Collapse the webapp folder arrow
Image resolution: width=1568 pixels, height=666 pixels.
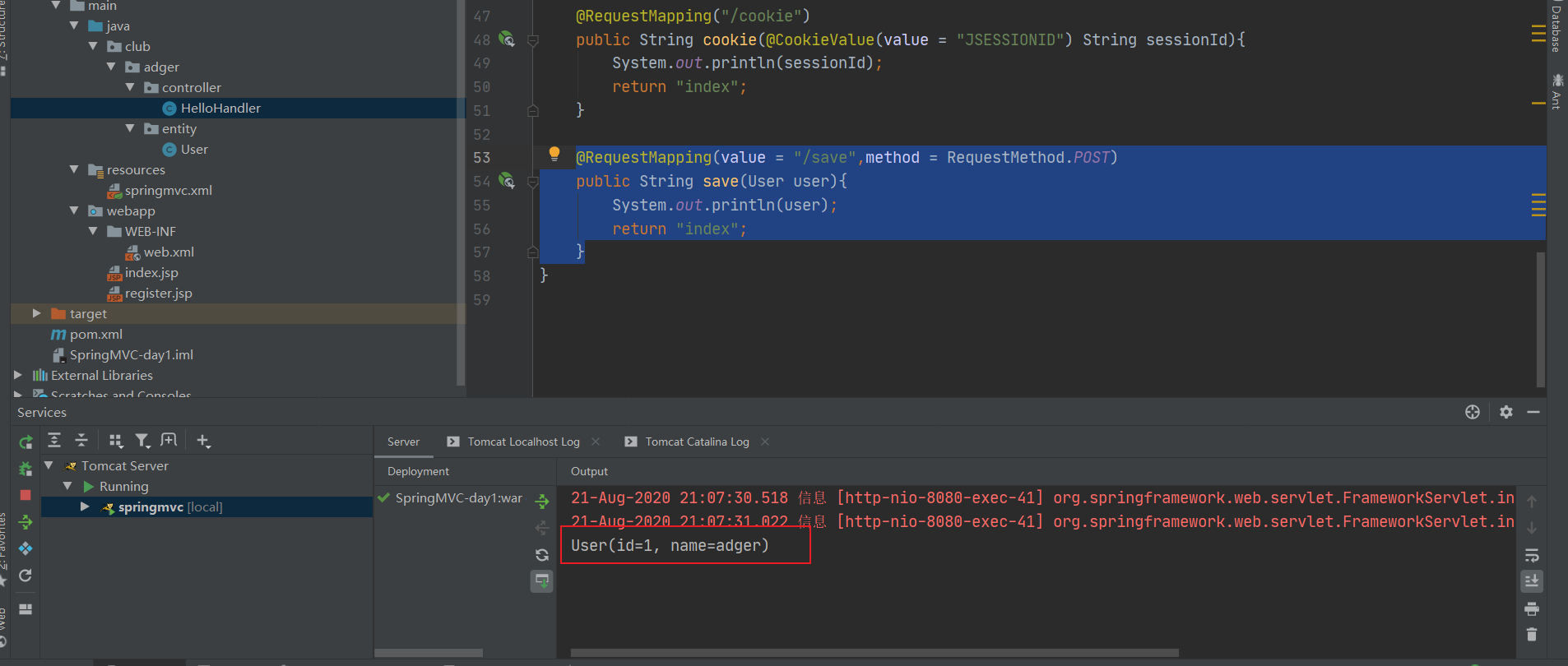point(74,210)
